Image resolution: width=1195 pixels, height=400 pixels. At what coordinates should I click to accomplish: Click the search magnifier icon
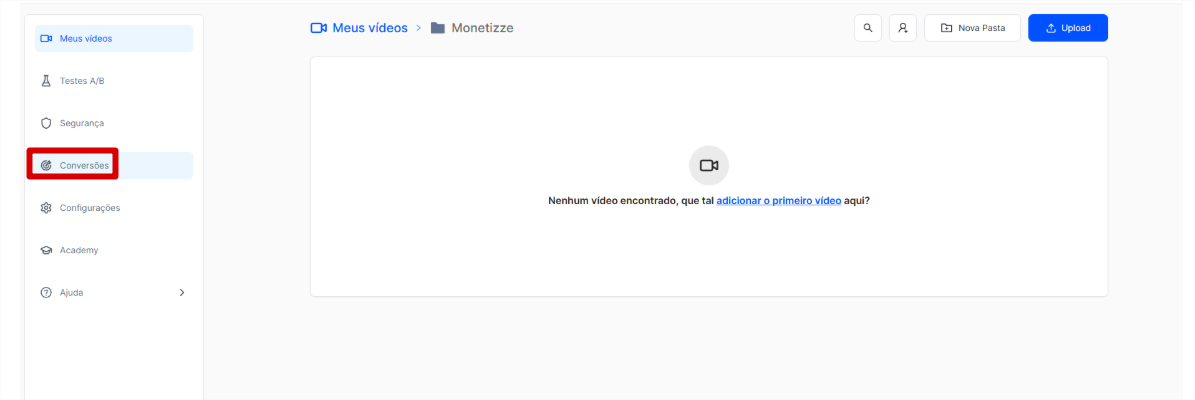(x=867, y=28)
